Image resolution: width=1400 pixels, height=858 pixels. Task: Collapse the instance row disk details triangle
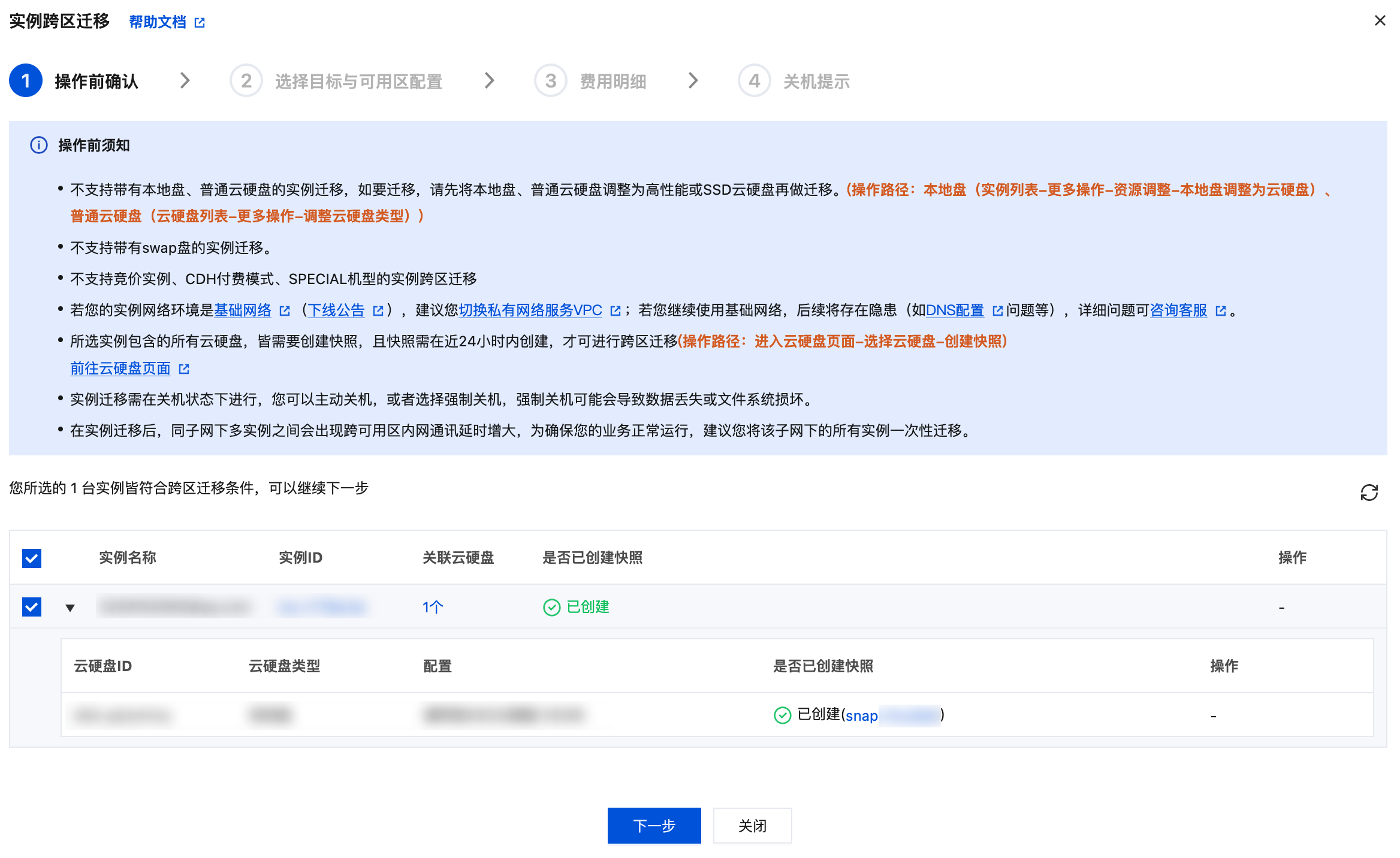(x=70, y=608)
